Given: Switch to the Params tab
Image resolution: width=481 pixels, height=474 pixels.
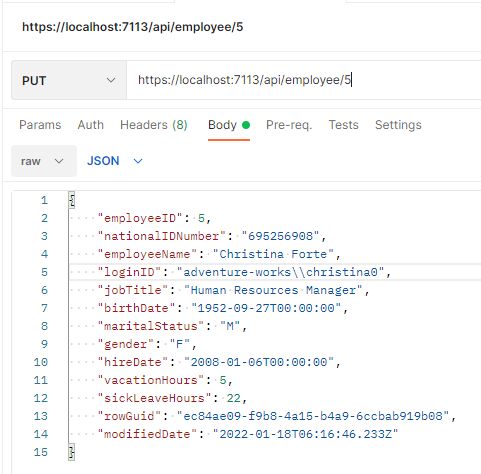Looking at the screenshot, I should click(x=40, y=125).
